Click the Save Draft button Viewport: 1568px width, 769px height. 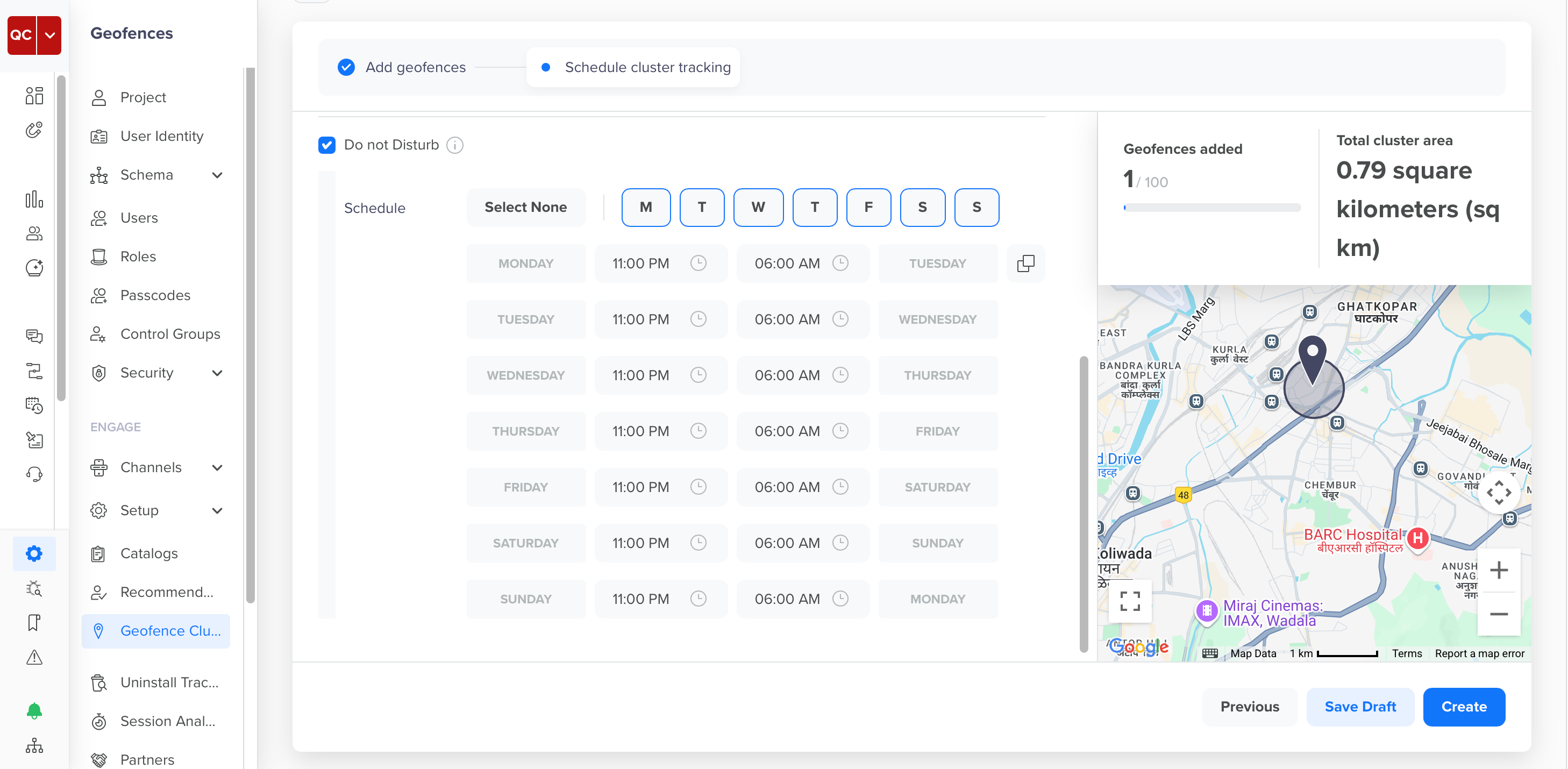tap(1360, 707)
